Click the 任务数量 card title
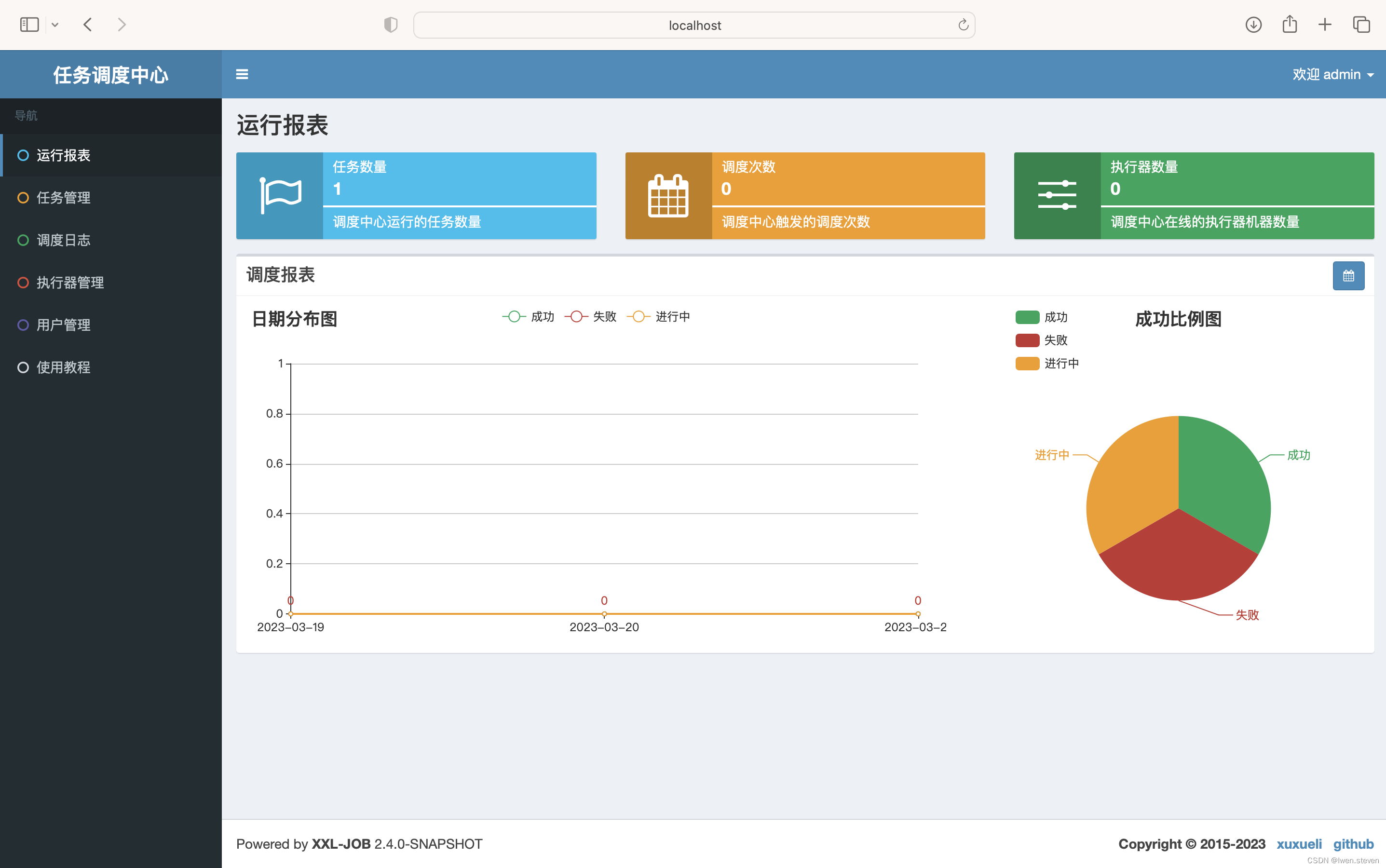The image size is (1386, 868). 360,166
